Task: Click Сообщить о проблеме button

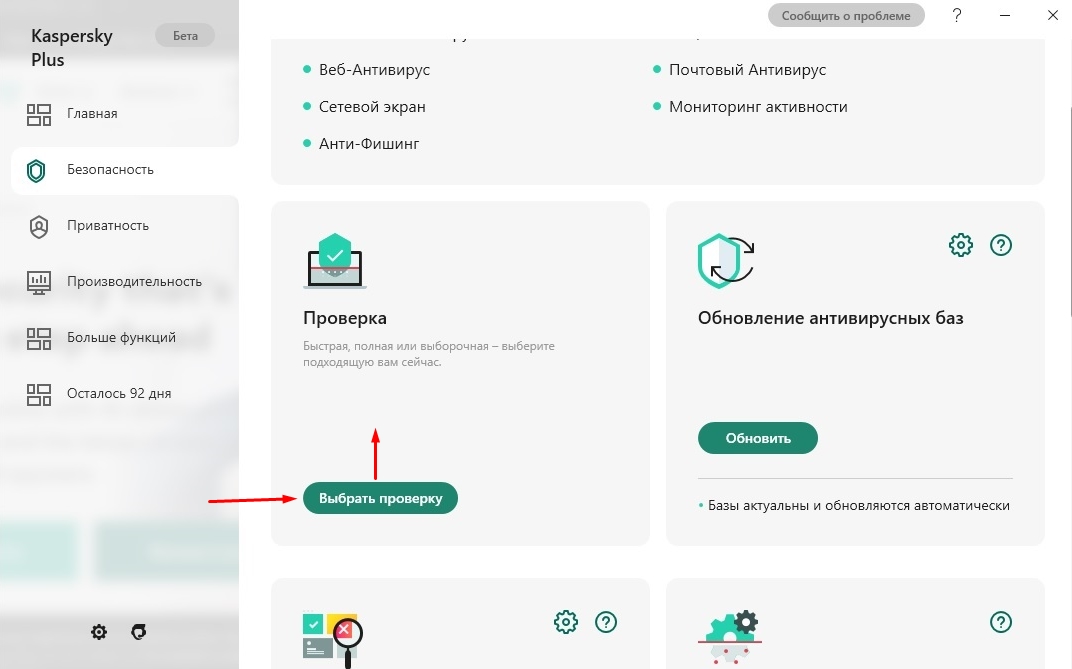Action: click(846, 16)
